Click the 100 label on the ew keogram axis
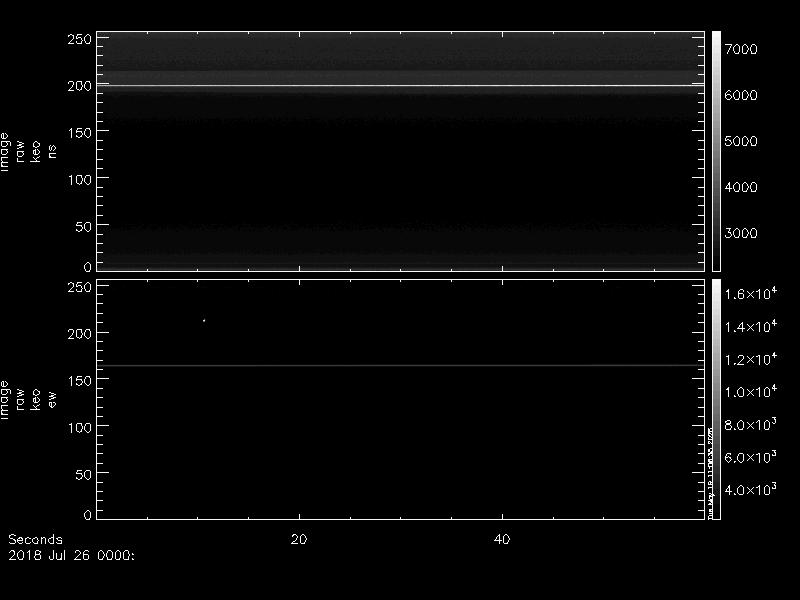 point(80,427)
